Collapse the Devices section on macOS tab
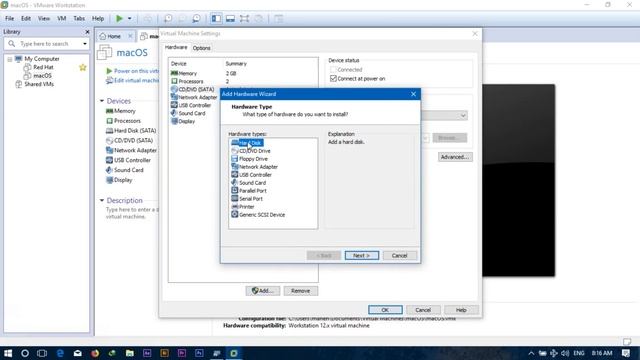The image size is (640, 360). click(x=102, y=101)
